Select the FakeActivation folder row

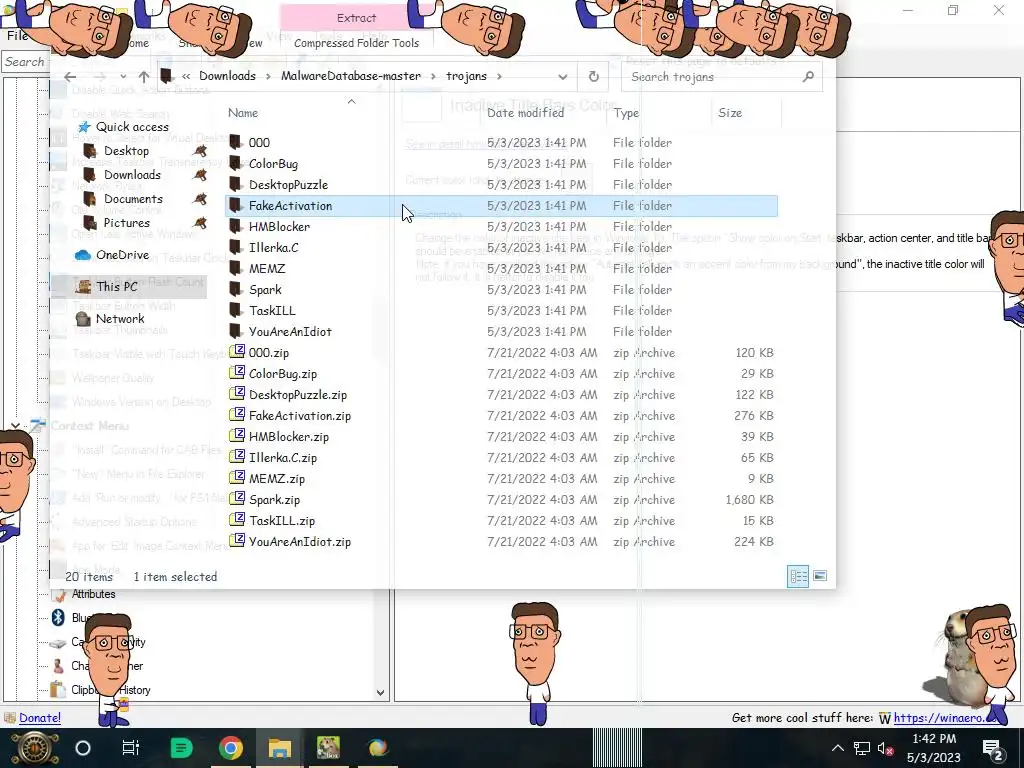point(502,206)
